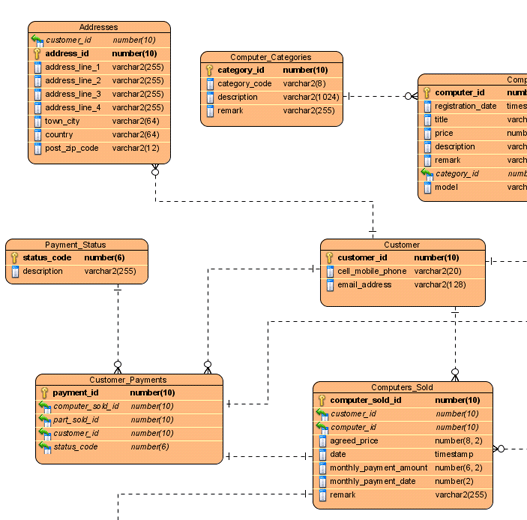Select the customer_id column in Computers_Sold
The image size is (527, 520).
pos(353,414)
